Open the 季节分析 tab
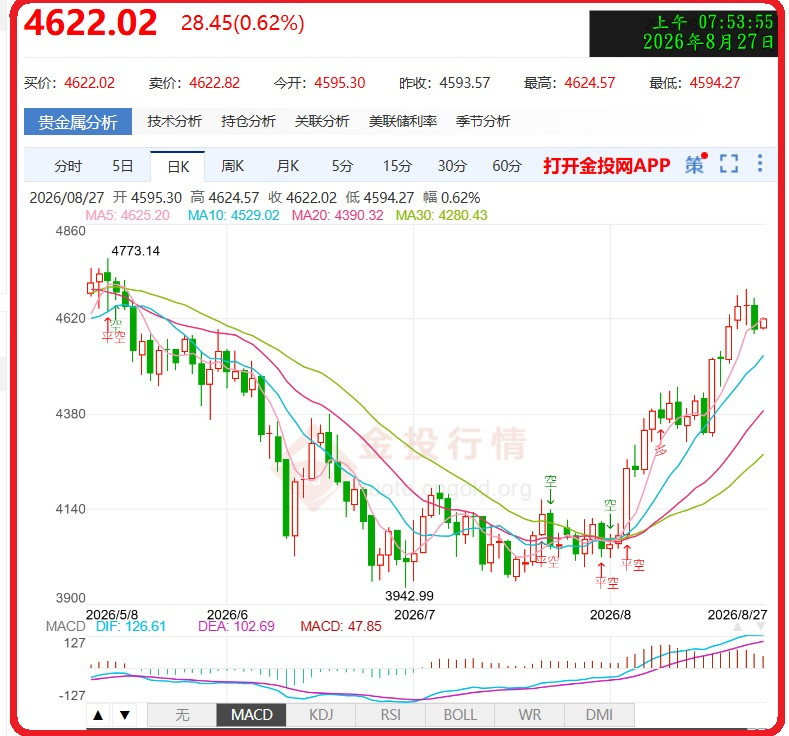This screenshot has height=736, width=789. (x=483, y=121)
